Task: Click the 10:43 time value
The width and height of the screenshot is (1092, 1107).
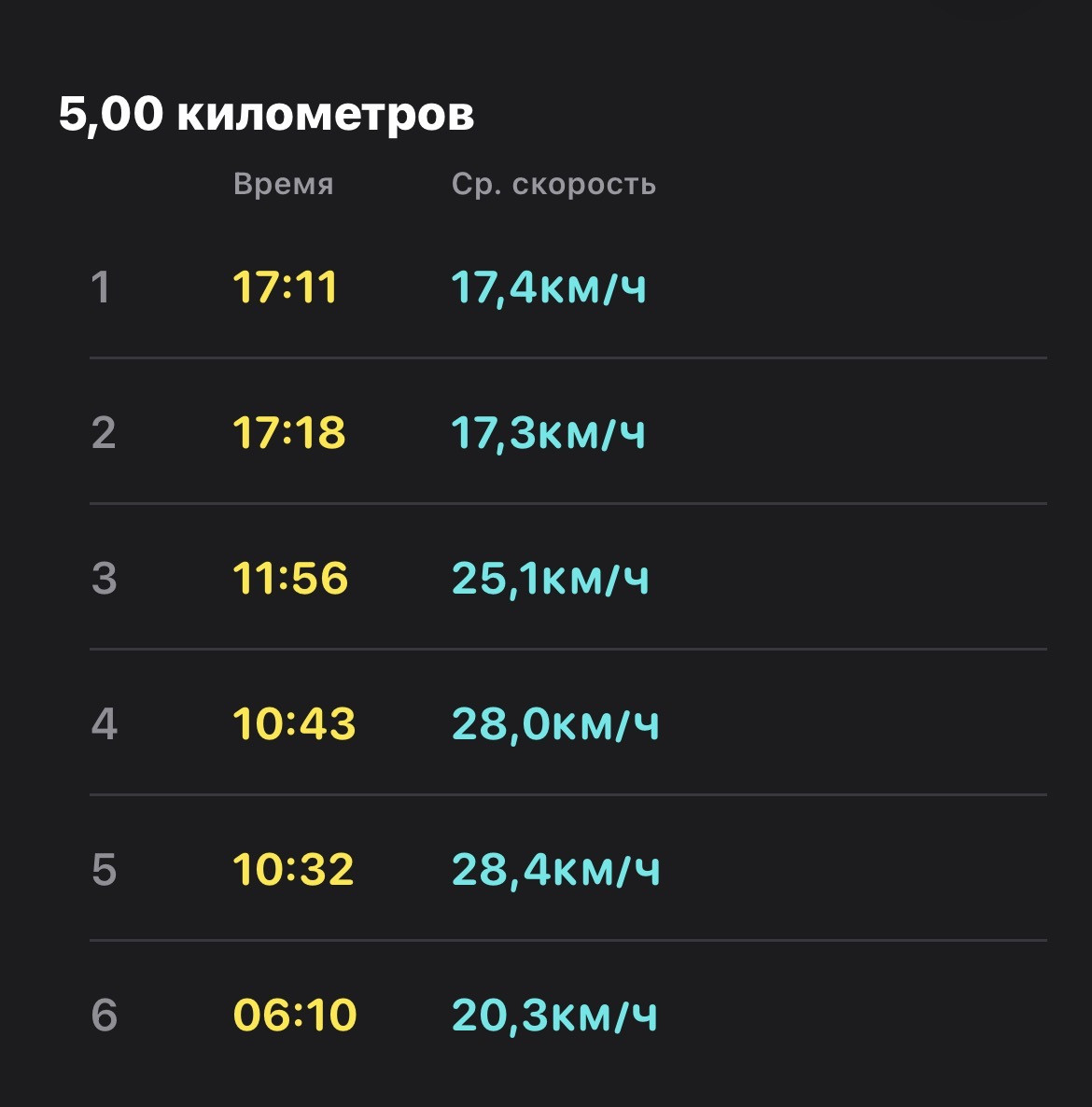Action: tap(294, 723)
